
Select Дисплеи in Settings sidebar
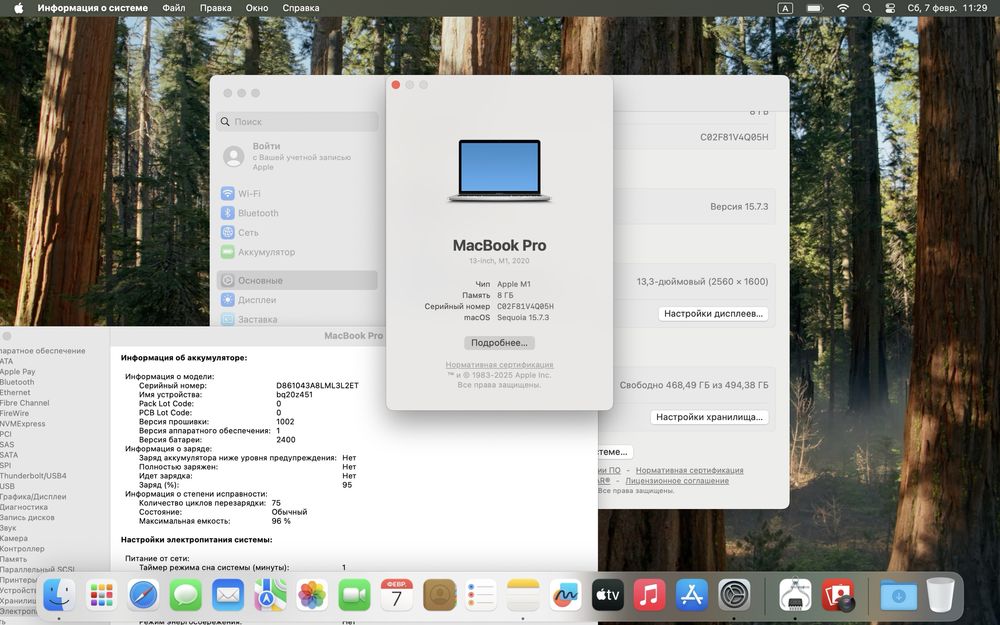[x=297, y=300]
